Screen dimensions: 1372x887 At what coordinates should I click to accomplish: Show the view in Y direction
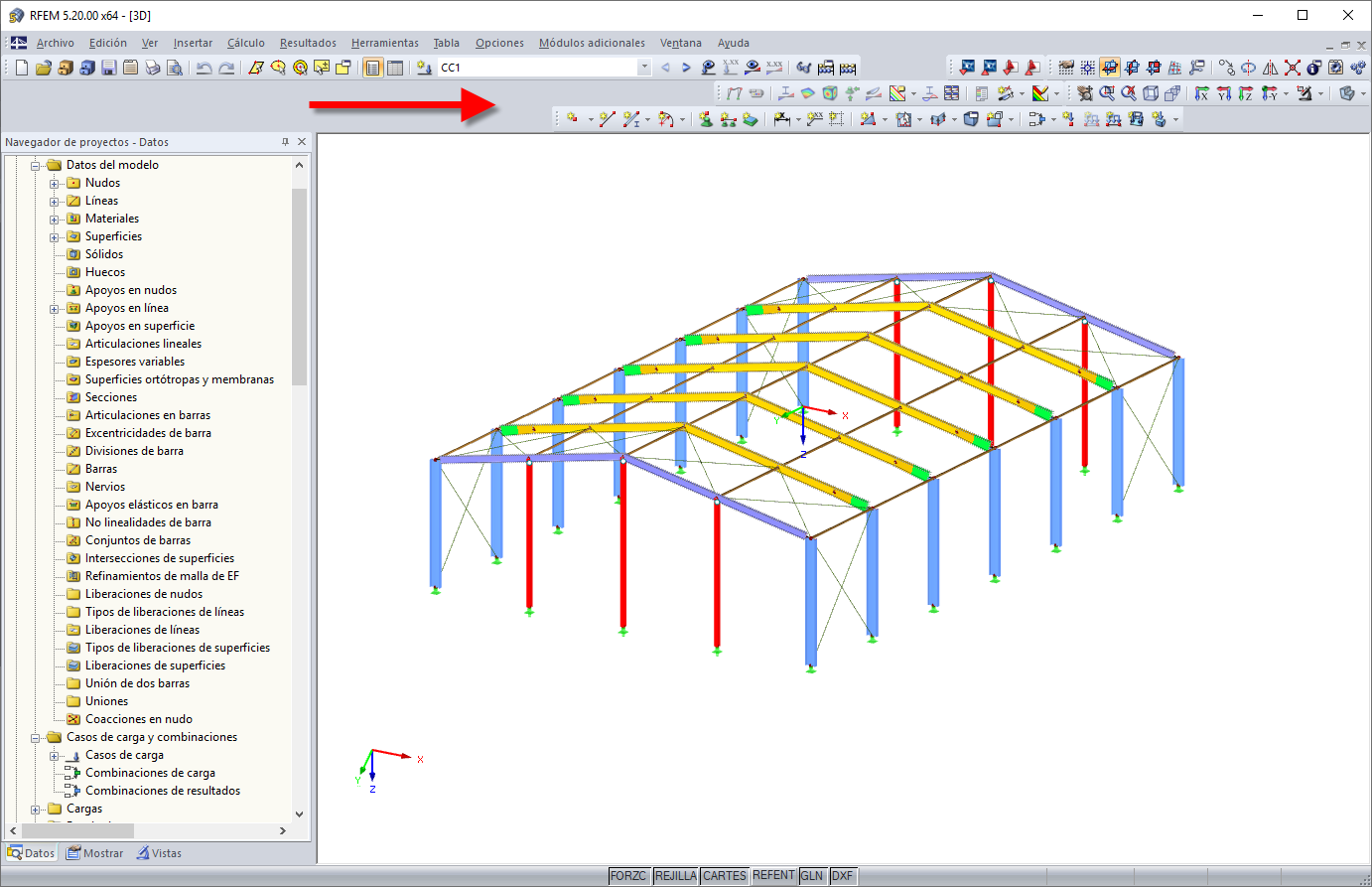coord(1223,93)
